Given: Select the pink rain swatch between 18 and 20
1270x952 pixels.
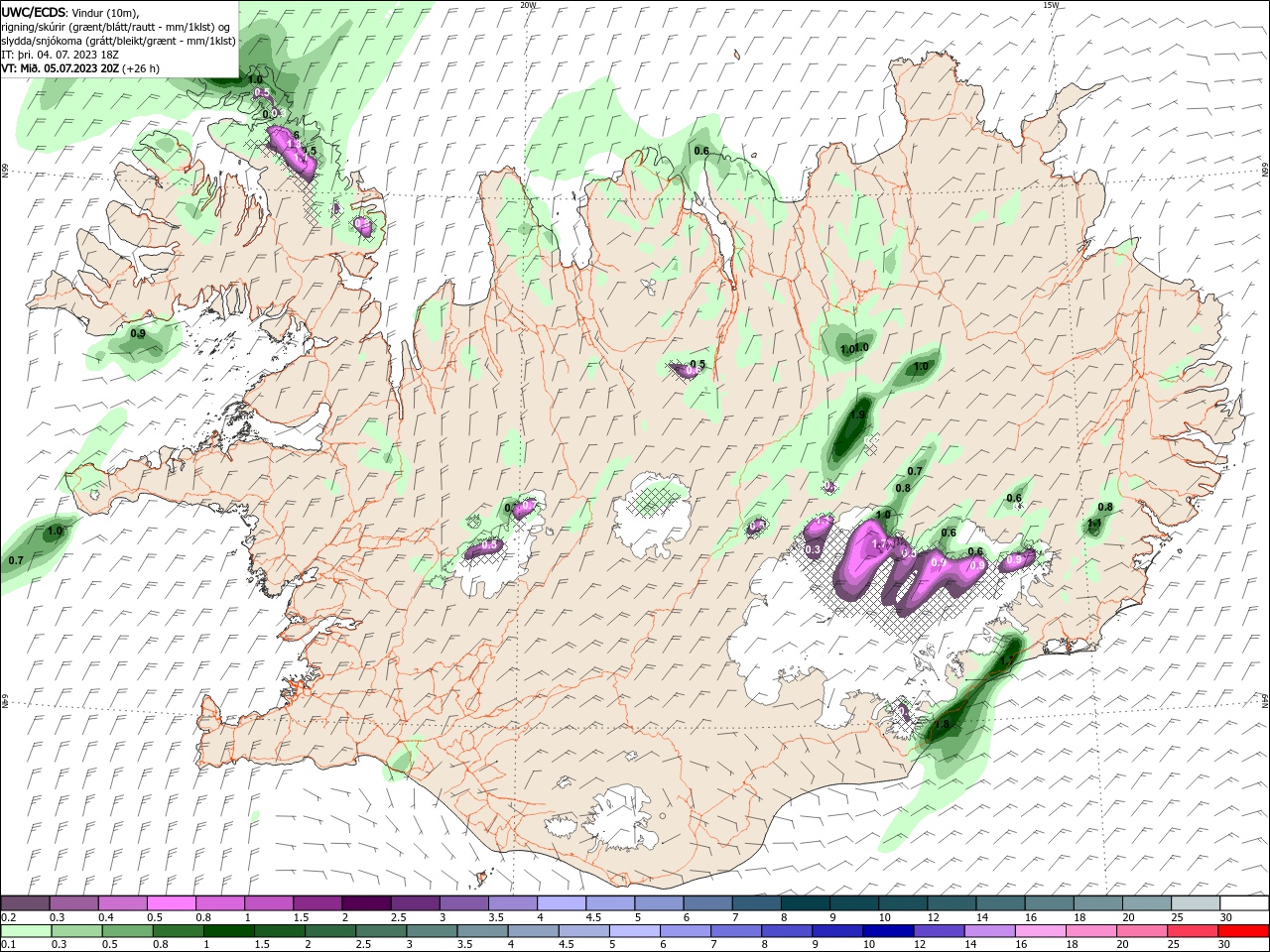Looking at the screenshot, I should (1090, 931).
